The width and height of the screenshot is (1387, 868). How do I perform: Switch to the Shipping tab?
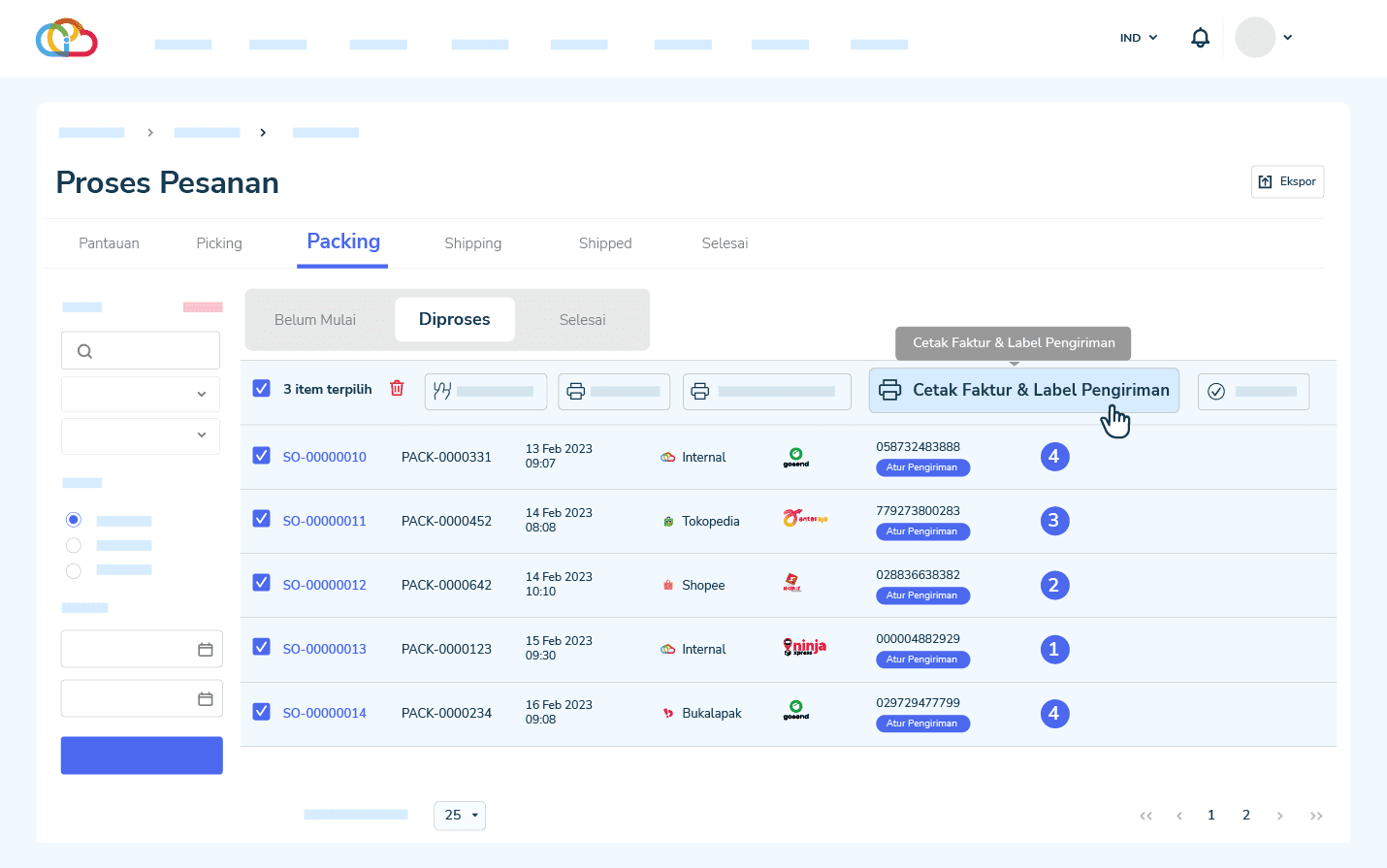coord(472,243)
